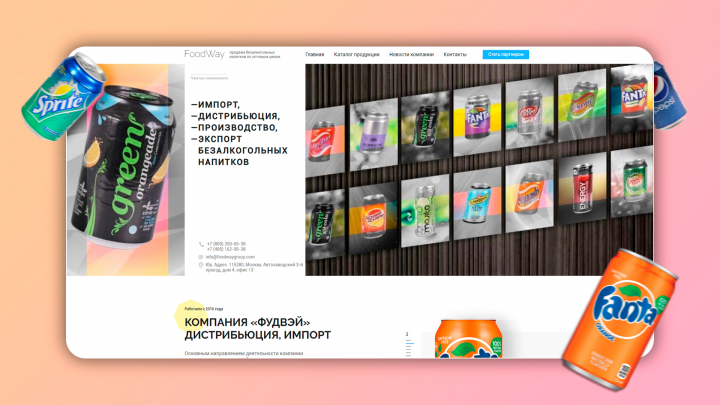Select the Mojito can tile
720x405 pixels.
click(425, 211)
